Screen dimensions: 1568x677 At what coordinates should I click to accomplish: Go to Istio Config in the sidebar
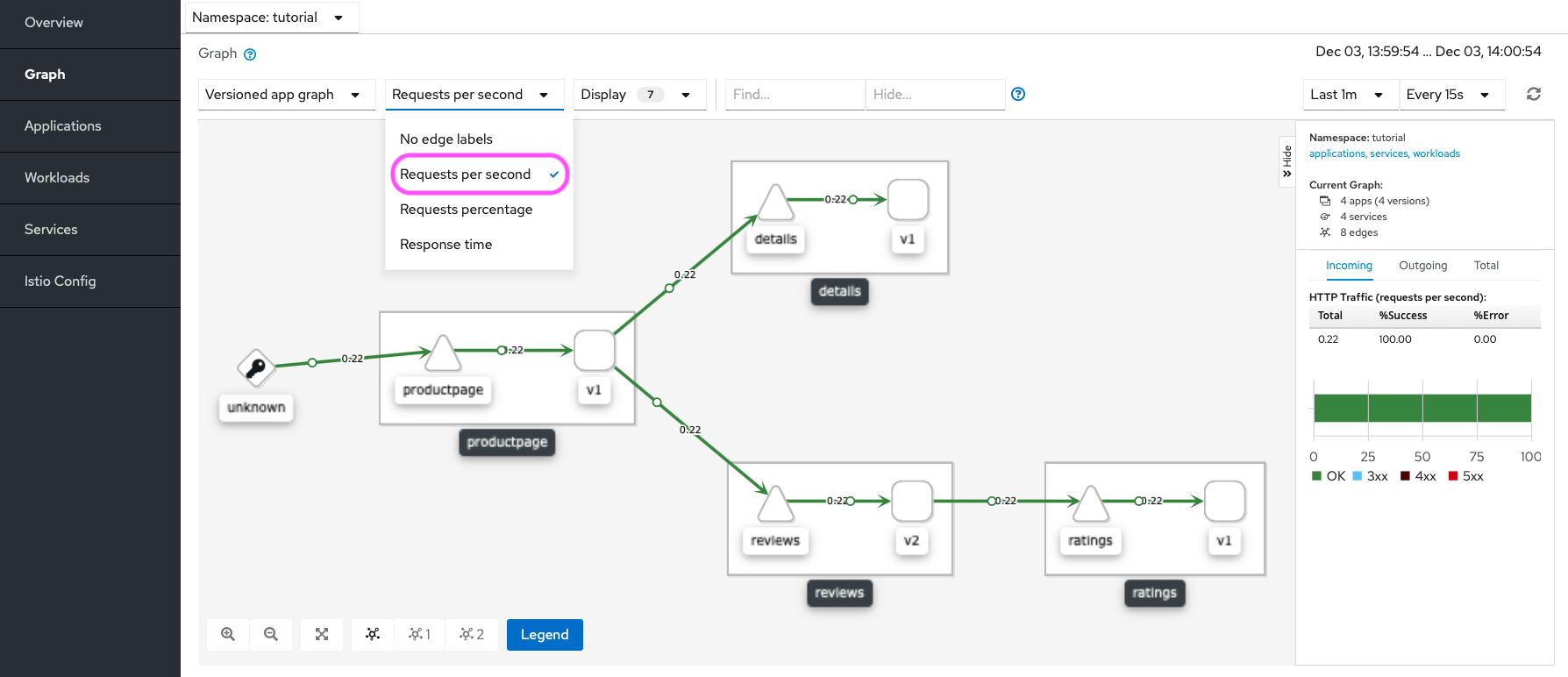tap(90, 281)
